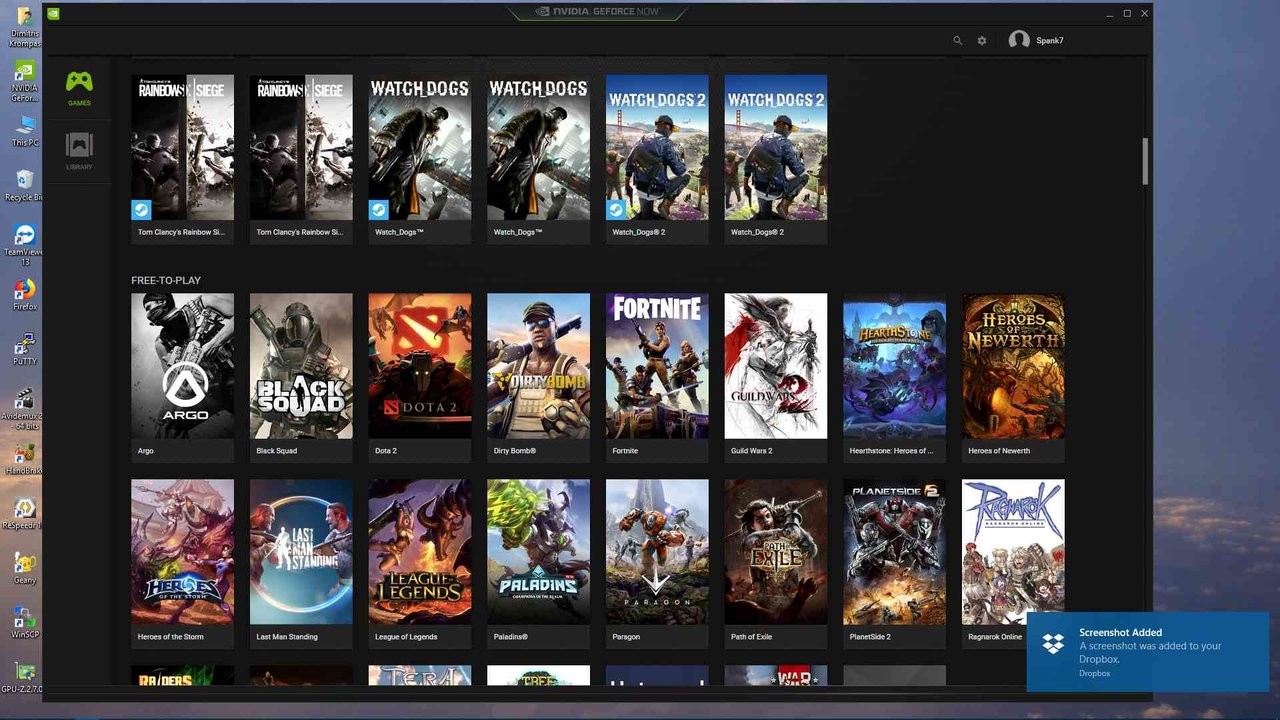This screenshot has width=1280, height=720.
Task: Select the Black Squad game cover
Action: point(301,366)
